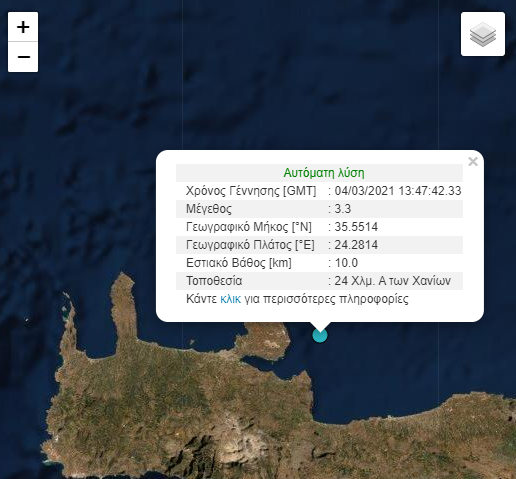Click the Τοποθεσία row label
The width and height of the screenshot is (516, 479).
214,281
